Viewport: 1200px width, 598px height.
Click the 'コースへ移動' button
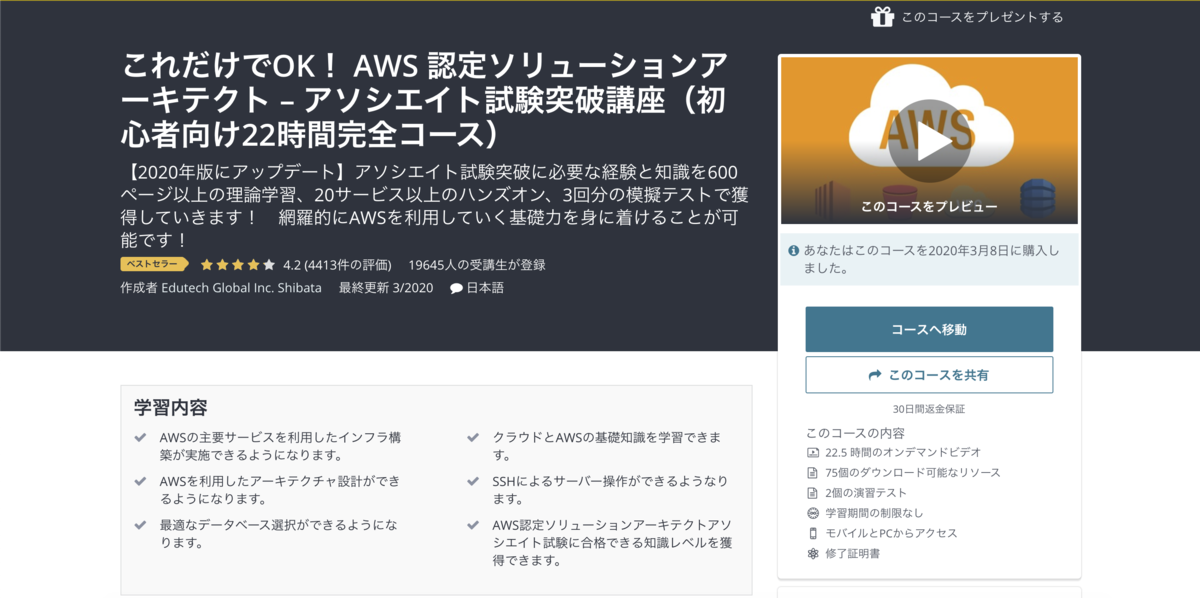[929, 329]
